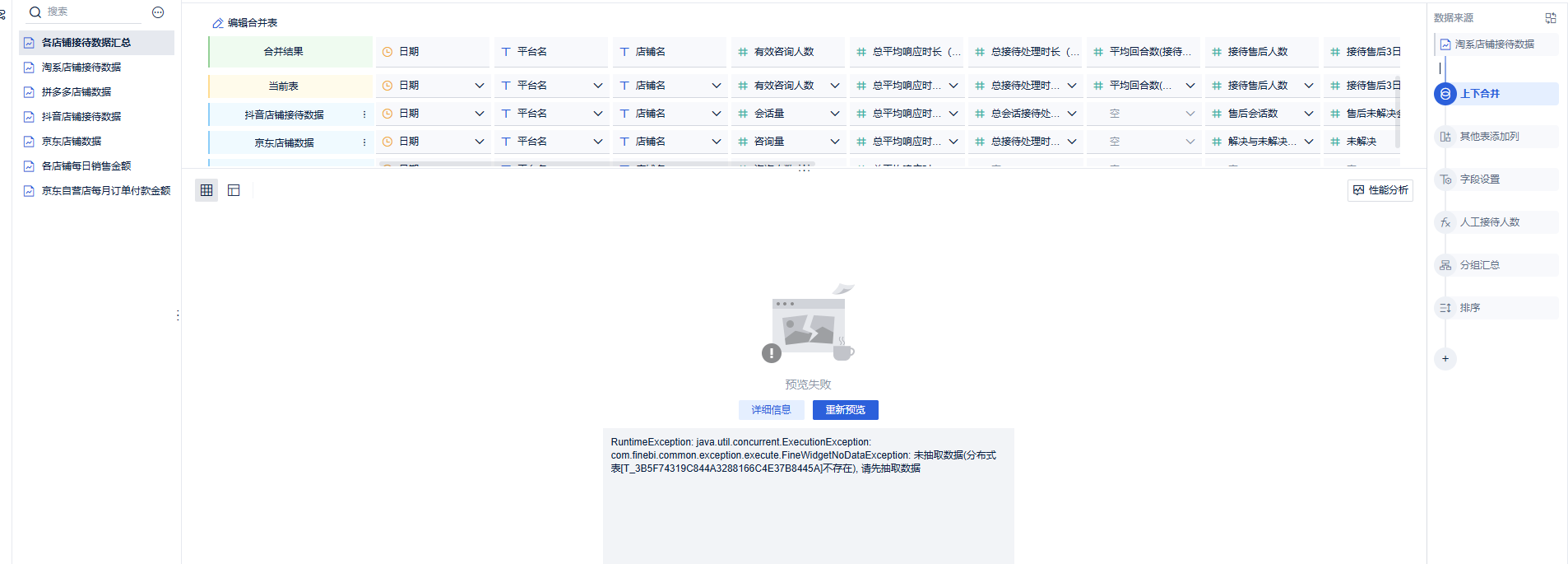Open the more options icon next to search
The image size is (1568, 564).
click(158, 12)
